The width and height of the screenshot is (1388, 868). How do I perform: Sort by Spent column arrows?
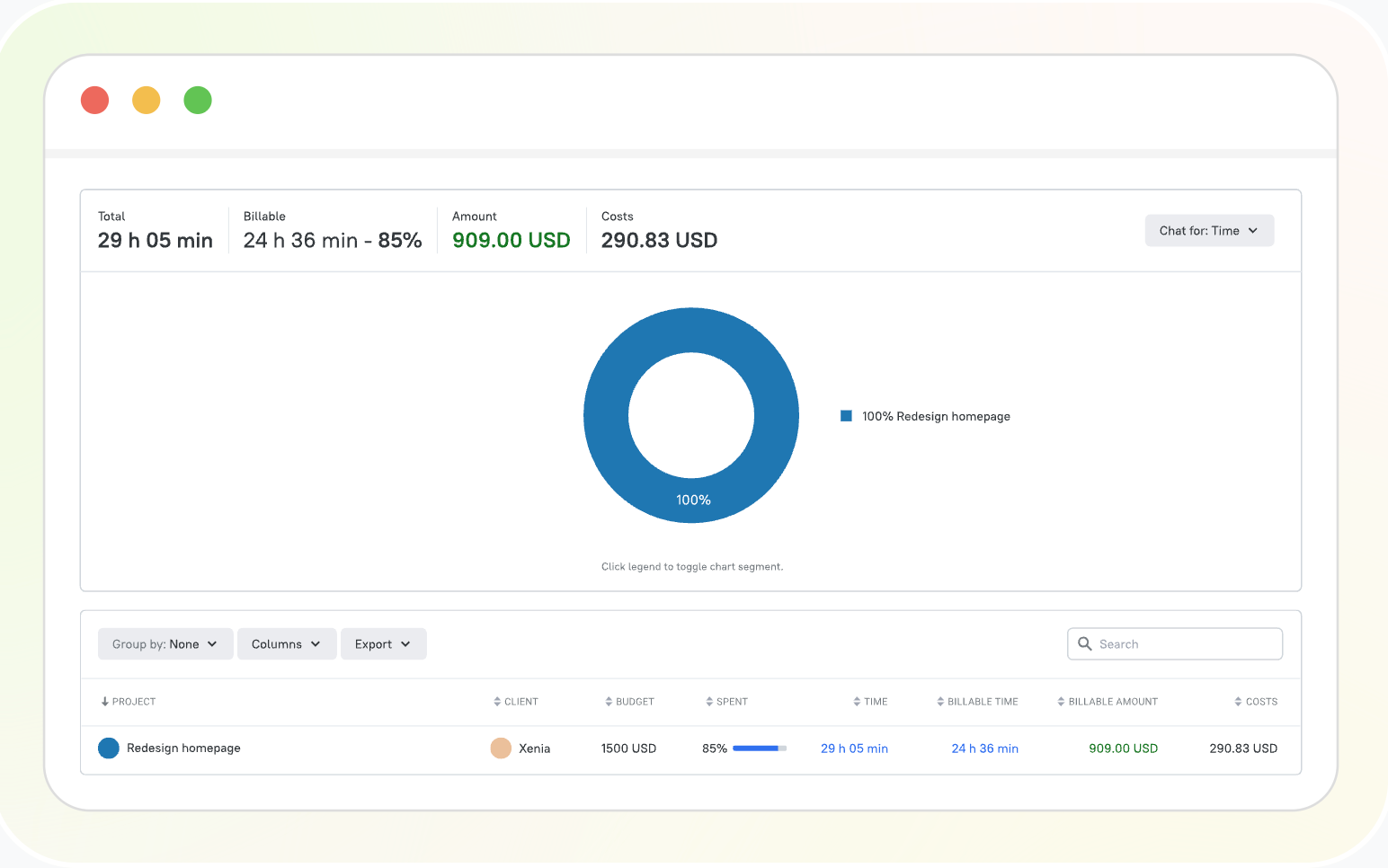tap(709, 702)
